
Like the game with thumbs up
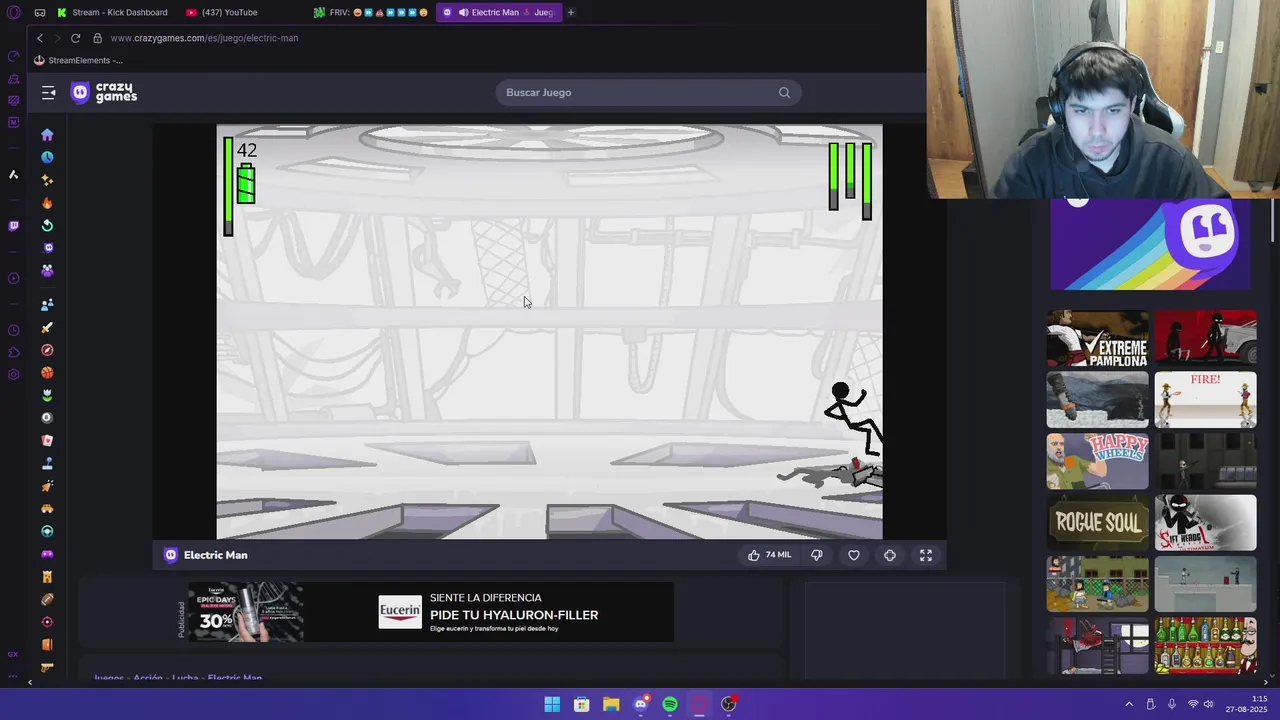(x=754, y=555)
